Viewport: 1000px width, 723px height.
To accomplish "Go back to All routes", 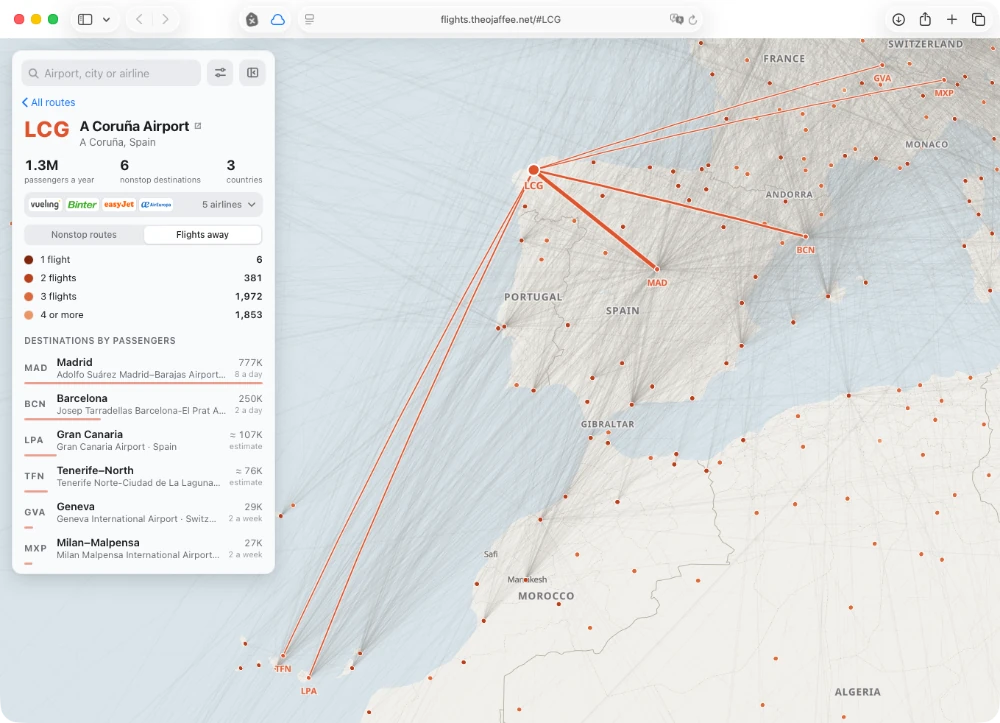I will pos(48,102).
